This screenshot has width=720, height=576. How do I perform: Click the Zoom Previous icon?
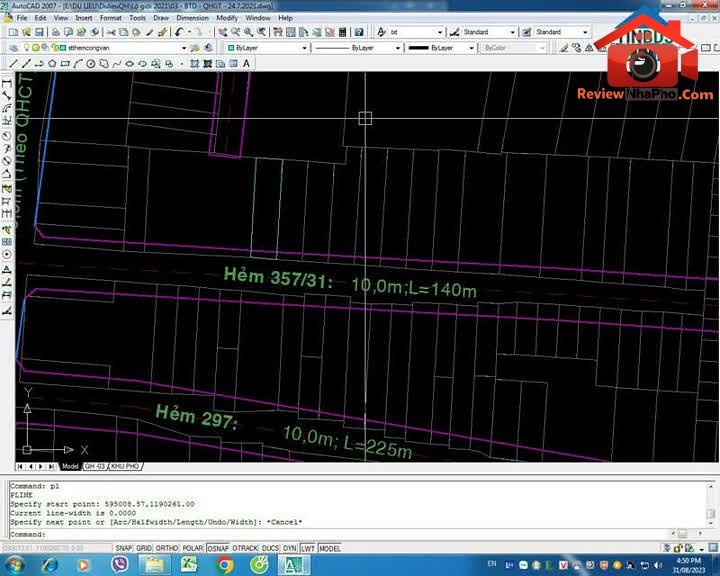(261, 32)
